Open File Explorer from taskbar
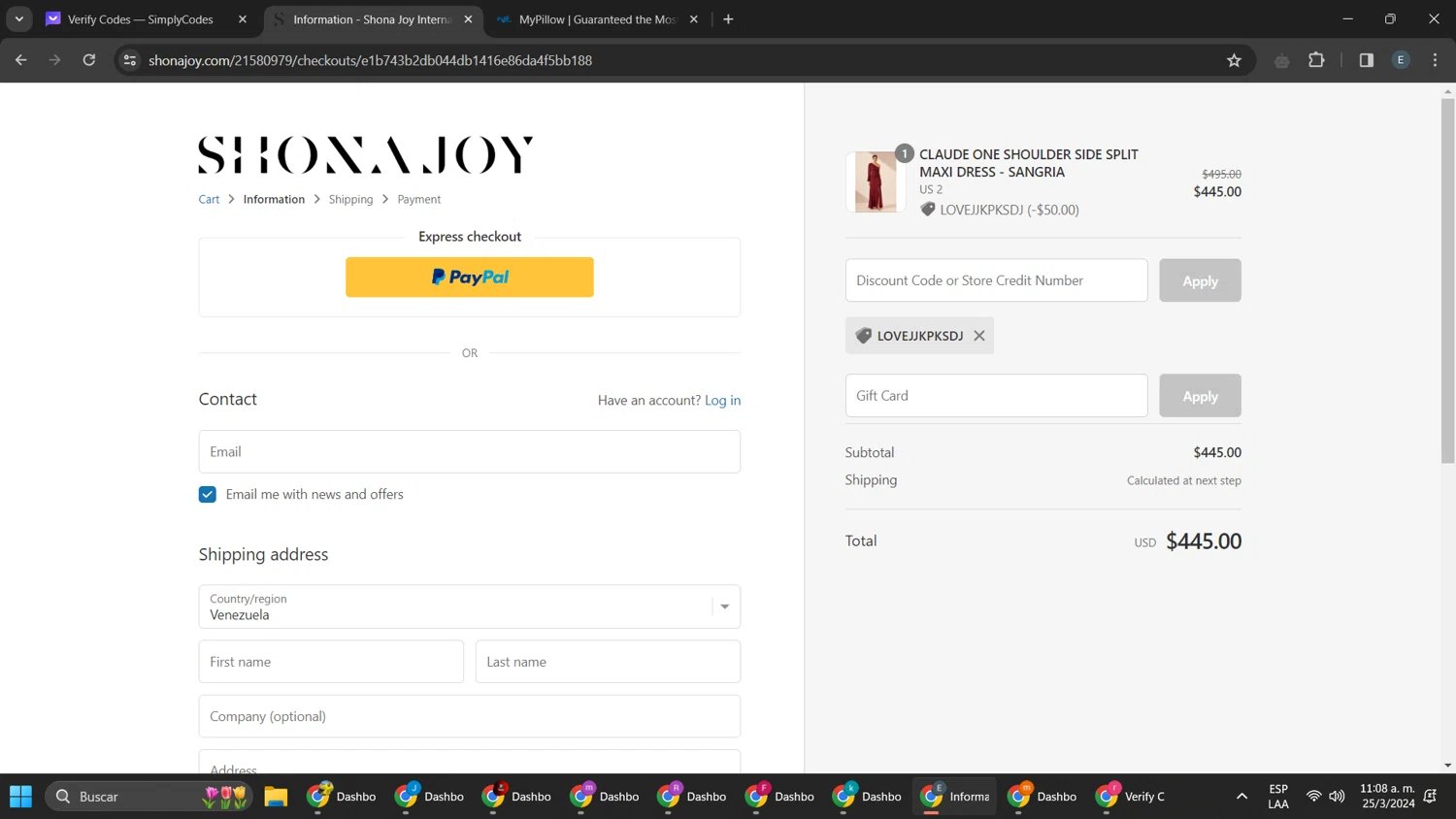Screen dimensions: 1456x819 click(276, 797)
